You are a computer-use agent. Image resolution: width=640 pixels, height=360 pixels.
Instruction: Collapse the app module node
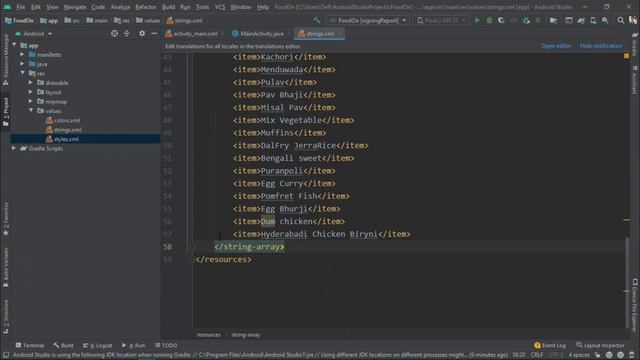(14, 45)
